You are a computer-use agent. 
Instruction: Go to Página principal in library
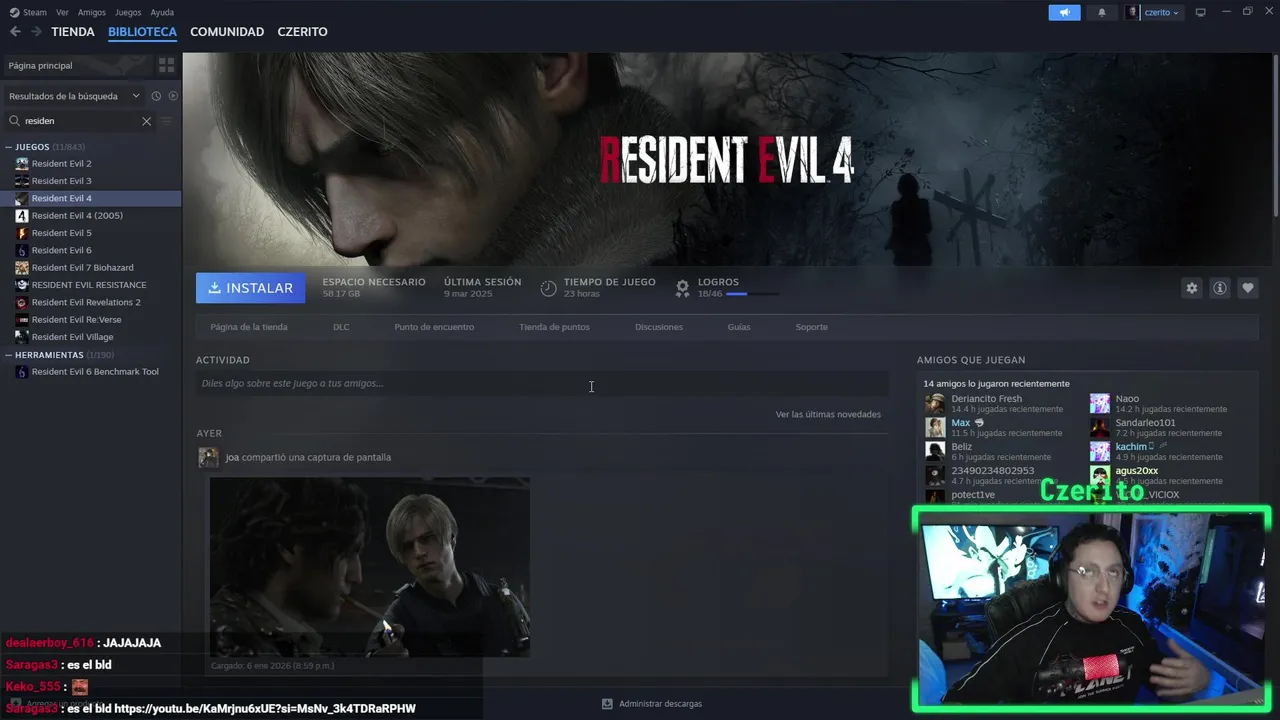click(76, 65)
